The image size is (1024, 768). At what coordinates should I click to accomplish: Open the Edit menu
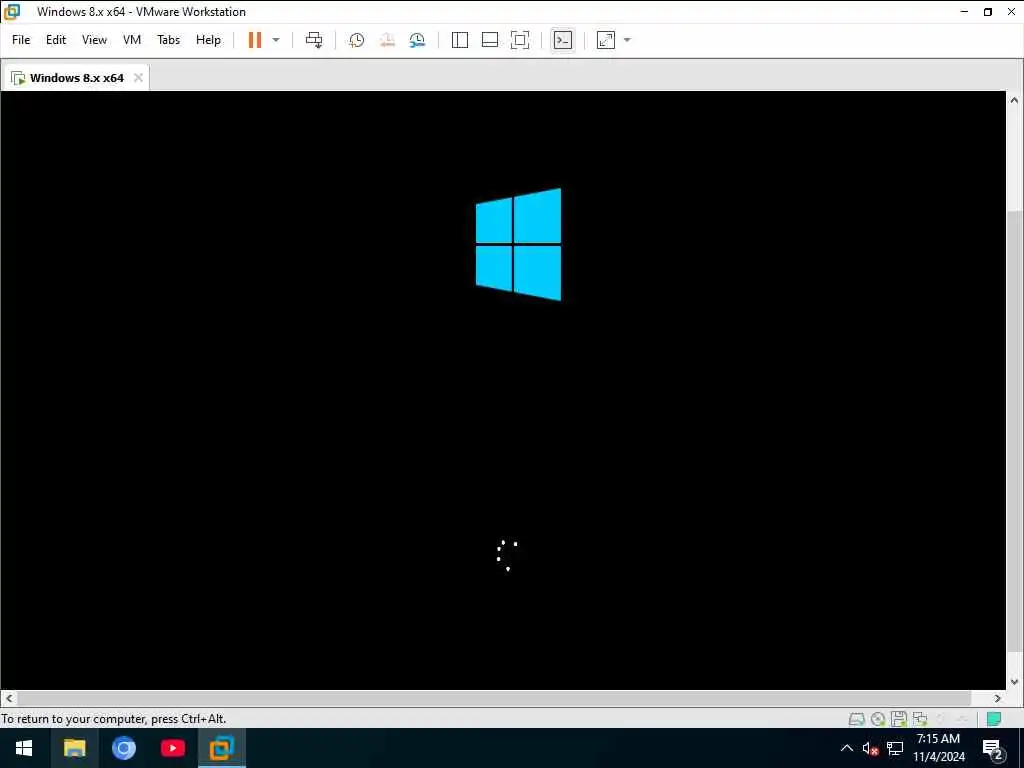coord(56,40)
